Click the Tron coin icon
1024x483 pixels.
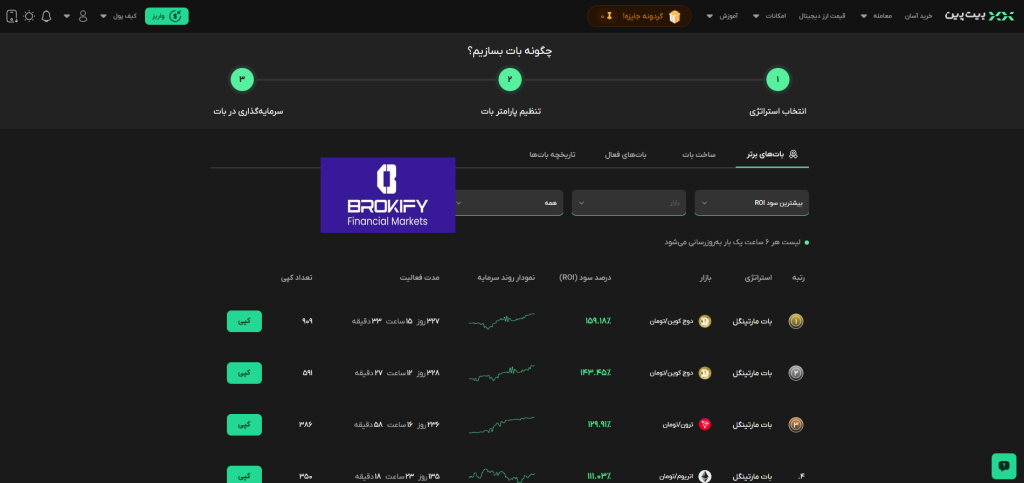pos(705,425)
